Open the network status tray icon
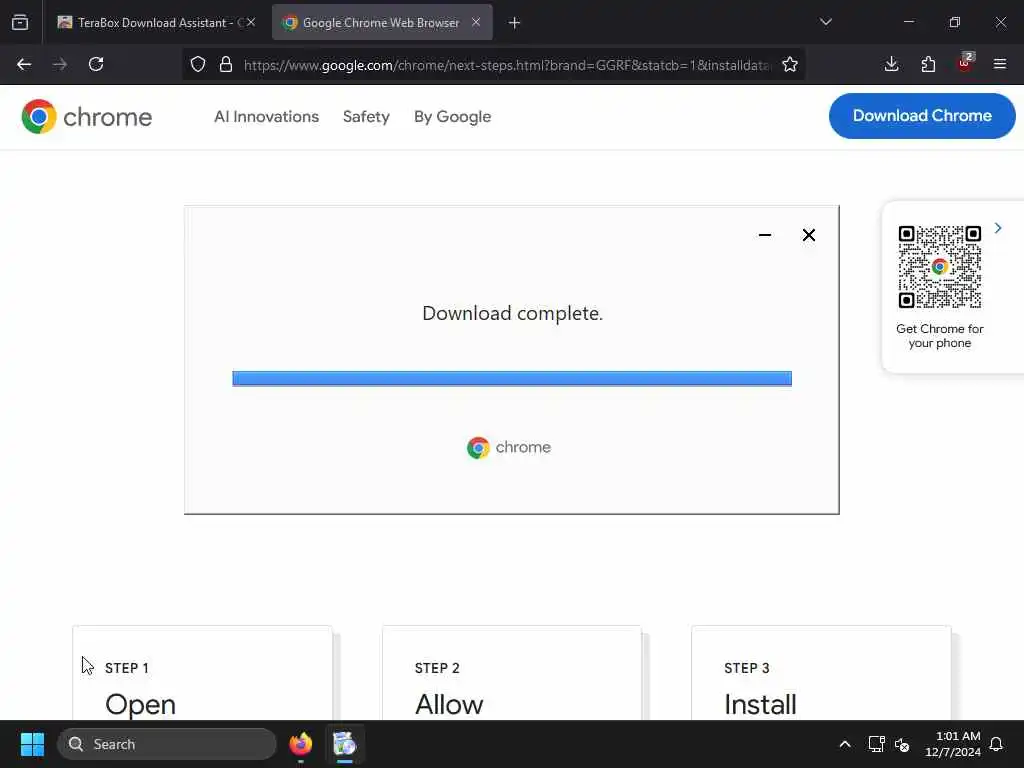 876,744
